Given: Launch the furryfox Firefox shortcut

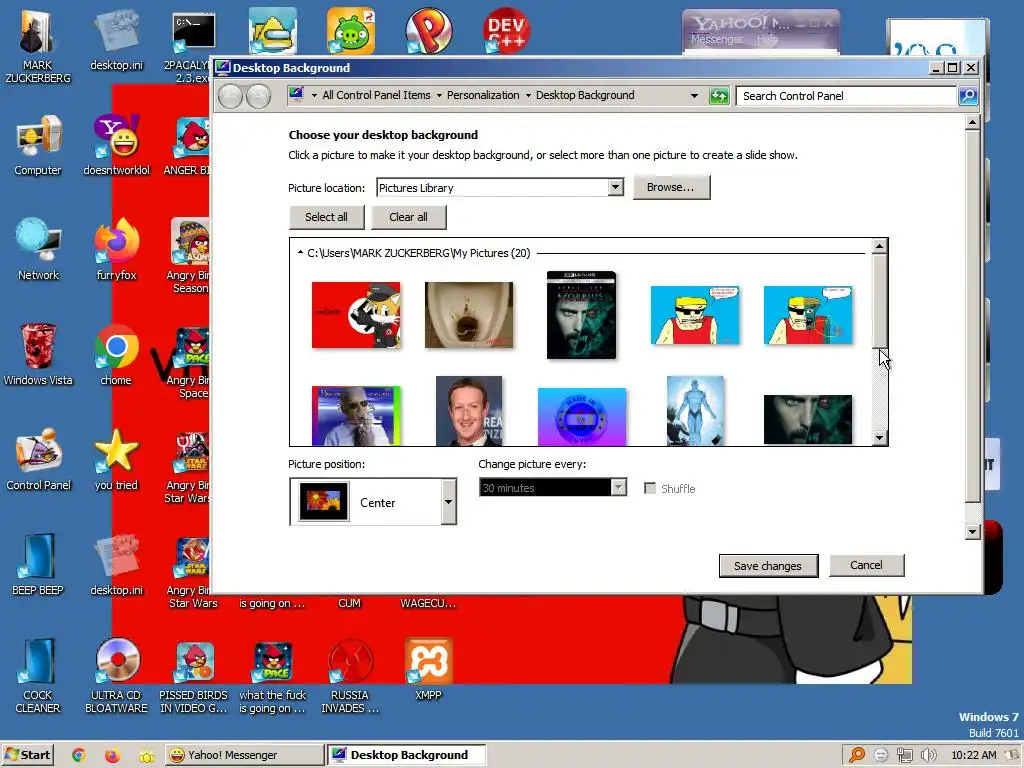Looking at the screenshot, I should coord(116,249).
